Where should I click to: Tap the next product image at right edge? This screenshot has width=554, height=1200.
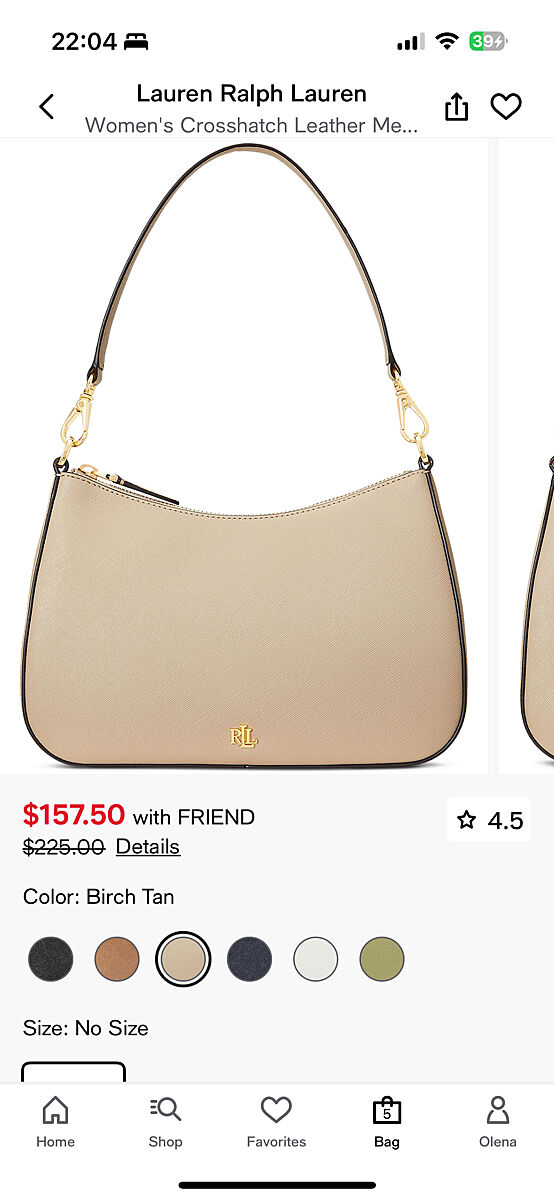527,456
